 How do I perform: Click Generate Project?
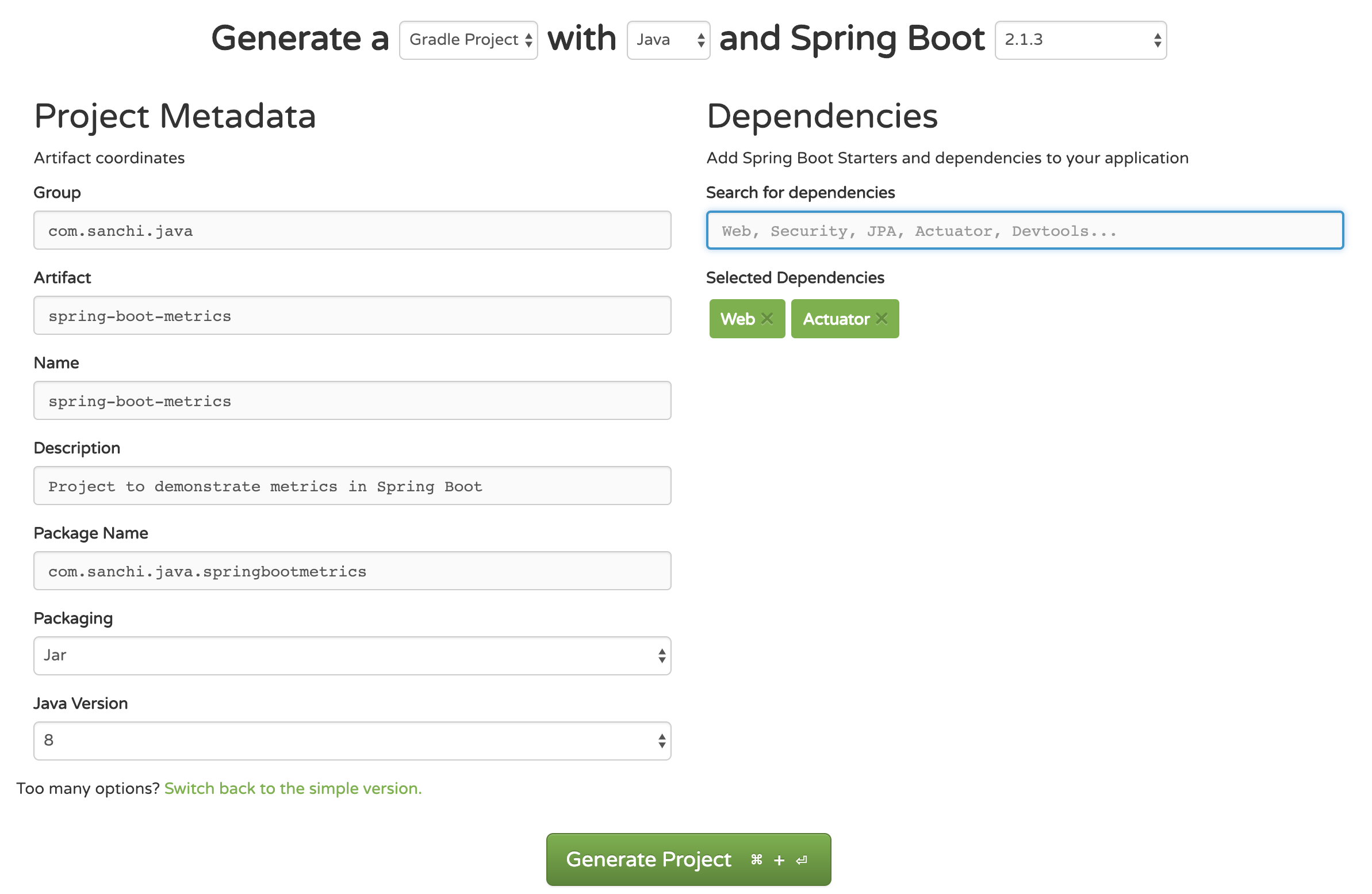[688, 859]
